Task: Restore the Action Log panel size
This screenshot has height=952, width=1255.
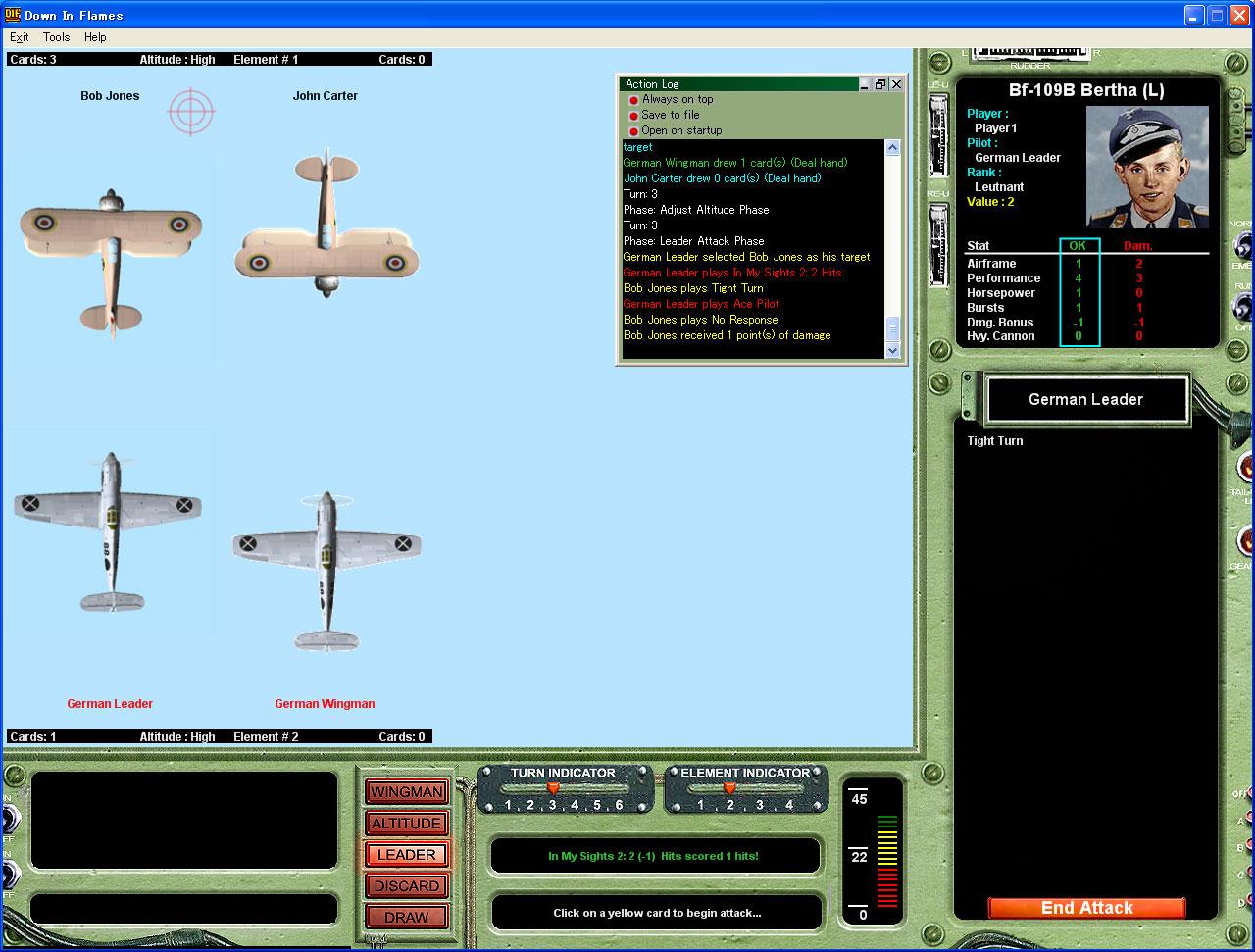Action: [879, 84]
